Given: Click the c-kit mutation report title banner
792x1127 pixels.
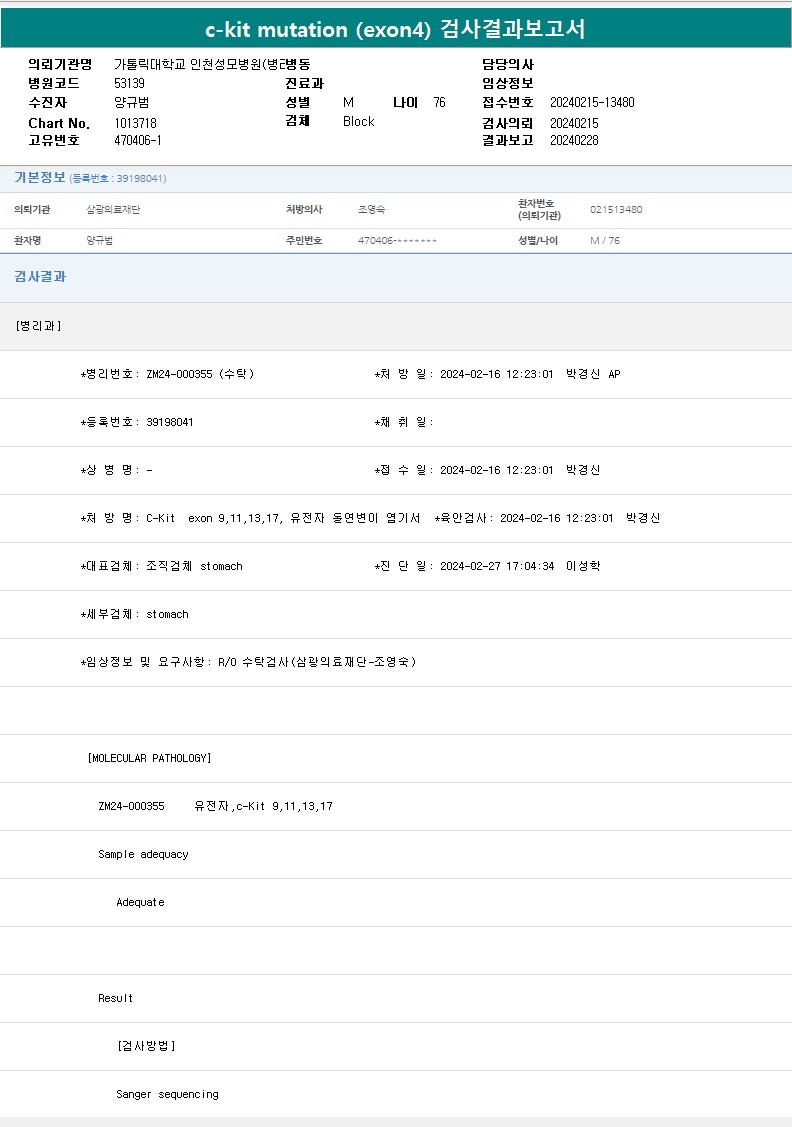Looking at the screenshot, I should coord(395,29).
